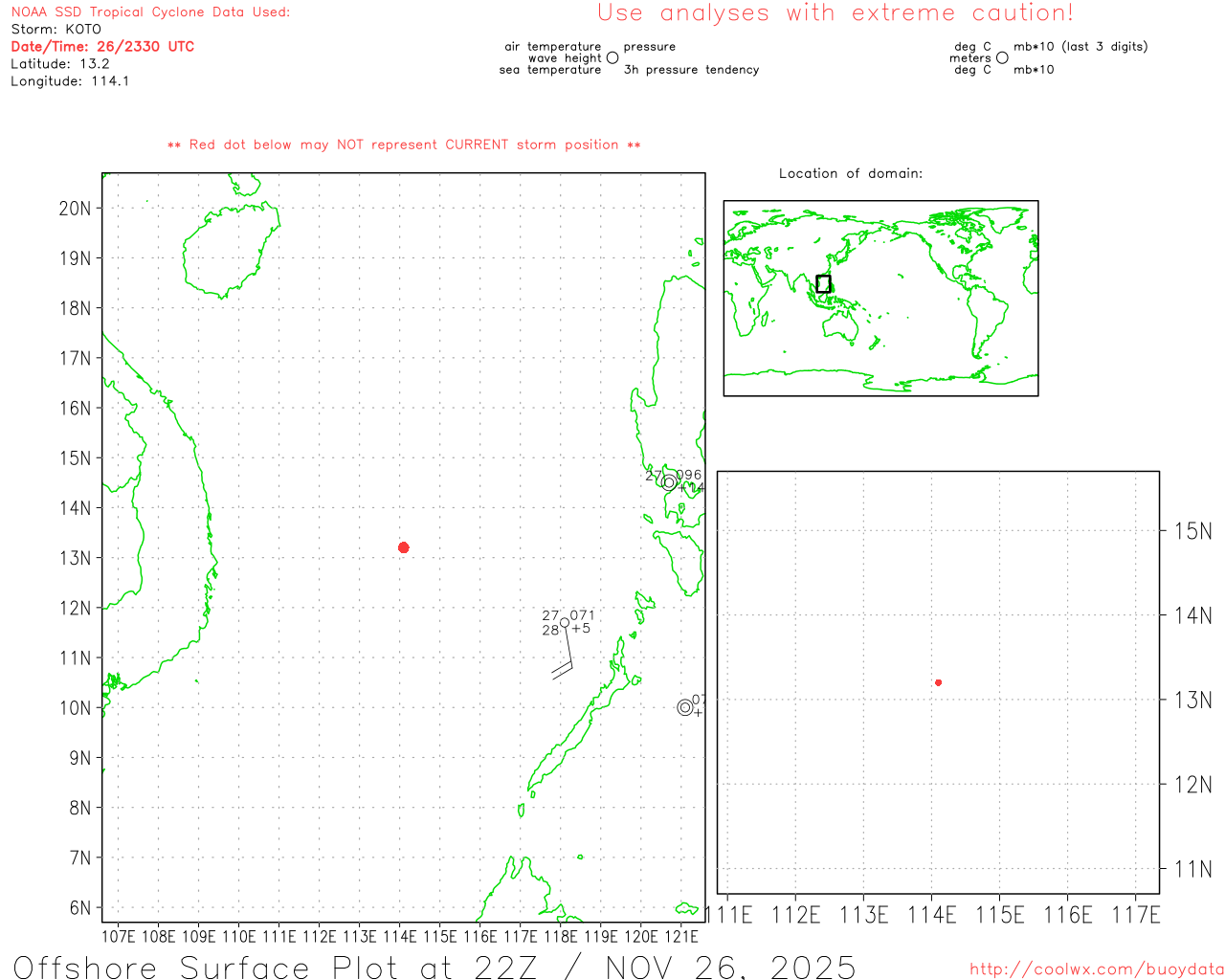Click the Longitude: 114.1 value
This screenshot has height=980, width=1225.
click(x=70, y=81)
